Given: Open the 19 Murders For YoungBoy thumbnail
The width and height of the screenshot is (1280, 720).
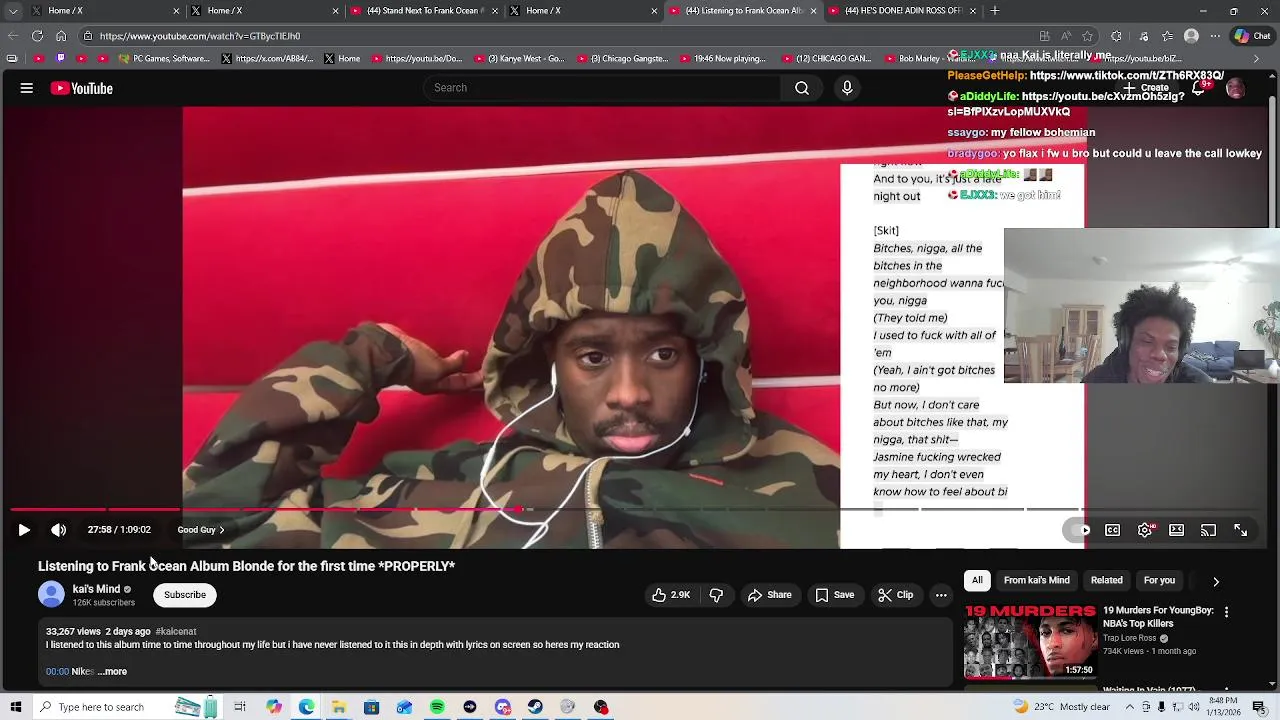Looking at the screenshot, I should pyautogui.click(x=1029, y=641).
